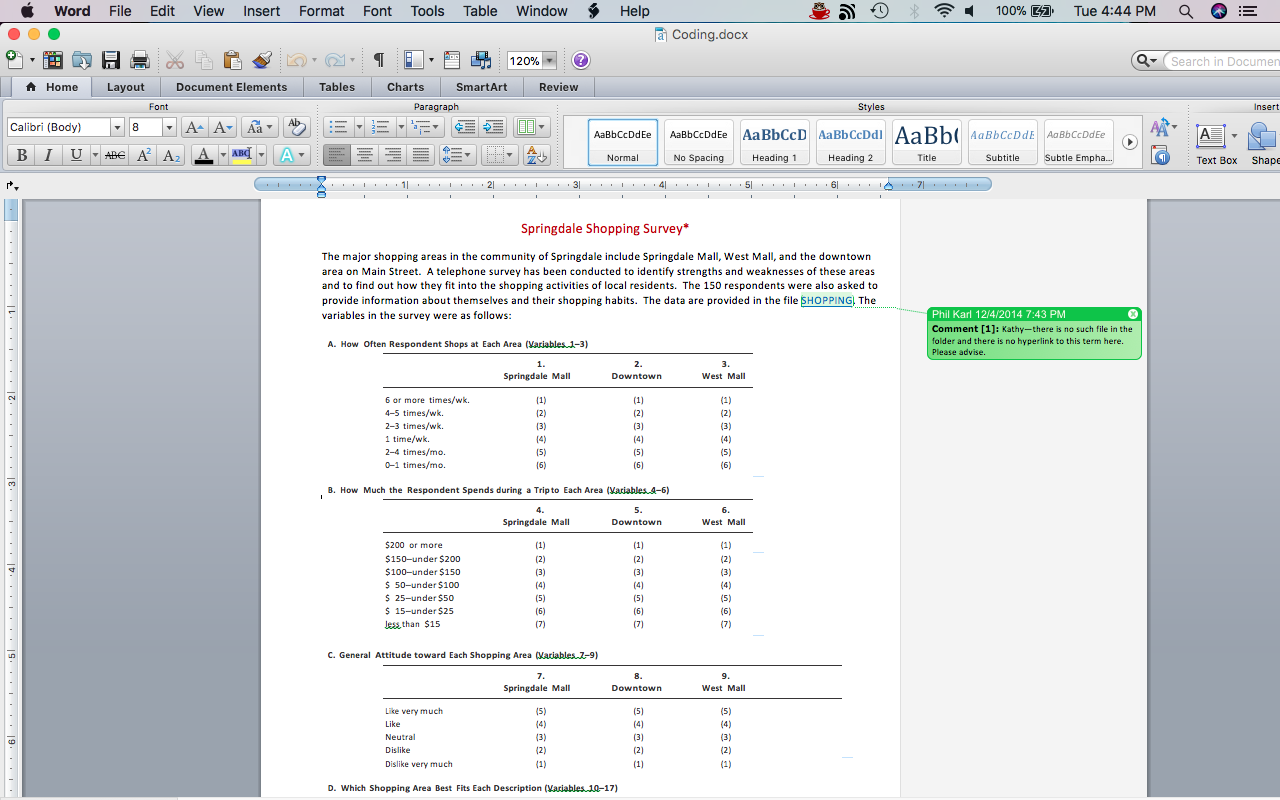1280x800 pixels.
Task: Open the Table menu in menu bar
Action: tap(480, 11)
